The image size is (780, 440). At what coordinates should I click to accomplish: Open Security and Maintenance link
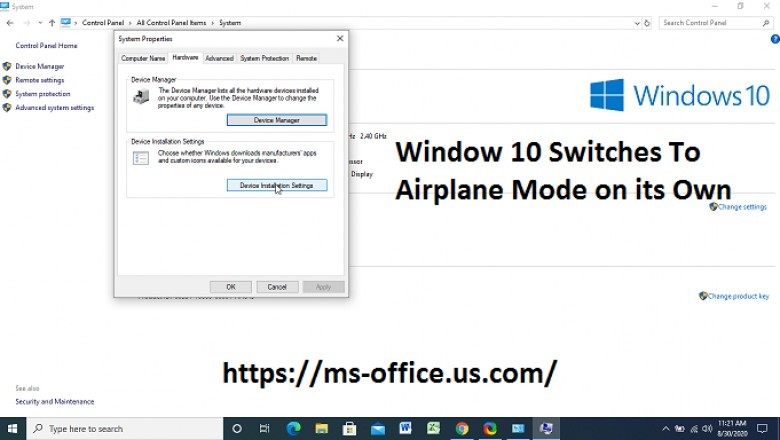(55, 401)
